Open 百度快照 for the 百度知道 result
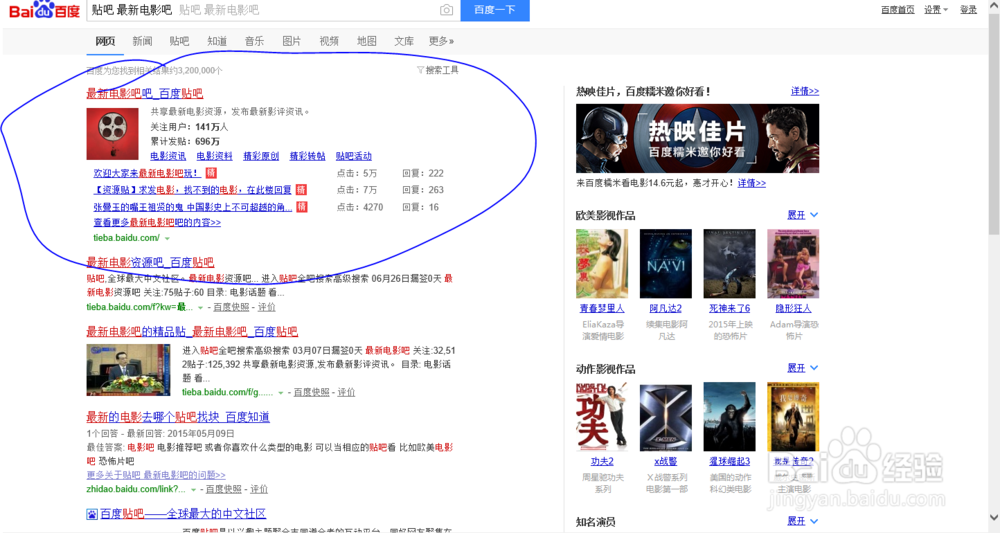 (x=223, y=490)
